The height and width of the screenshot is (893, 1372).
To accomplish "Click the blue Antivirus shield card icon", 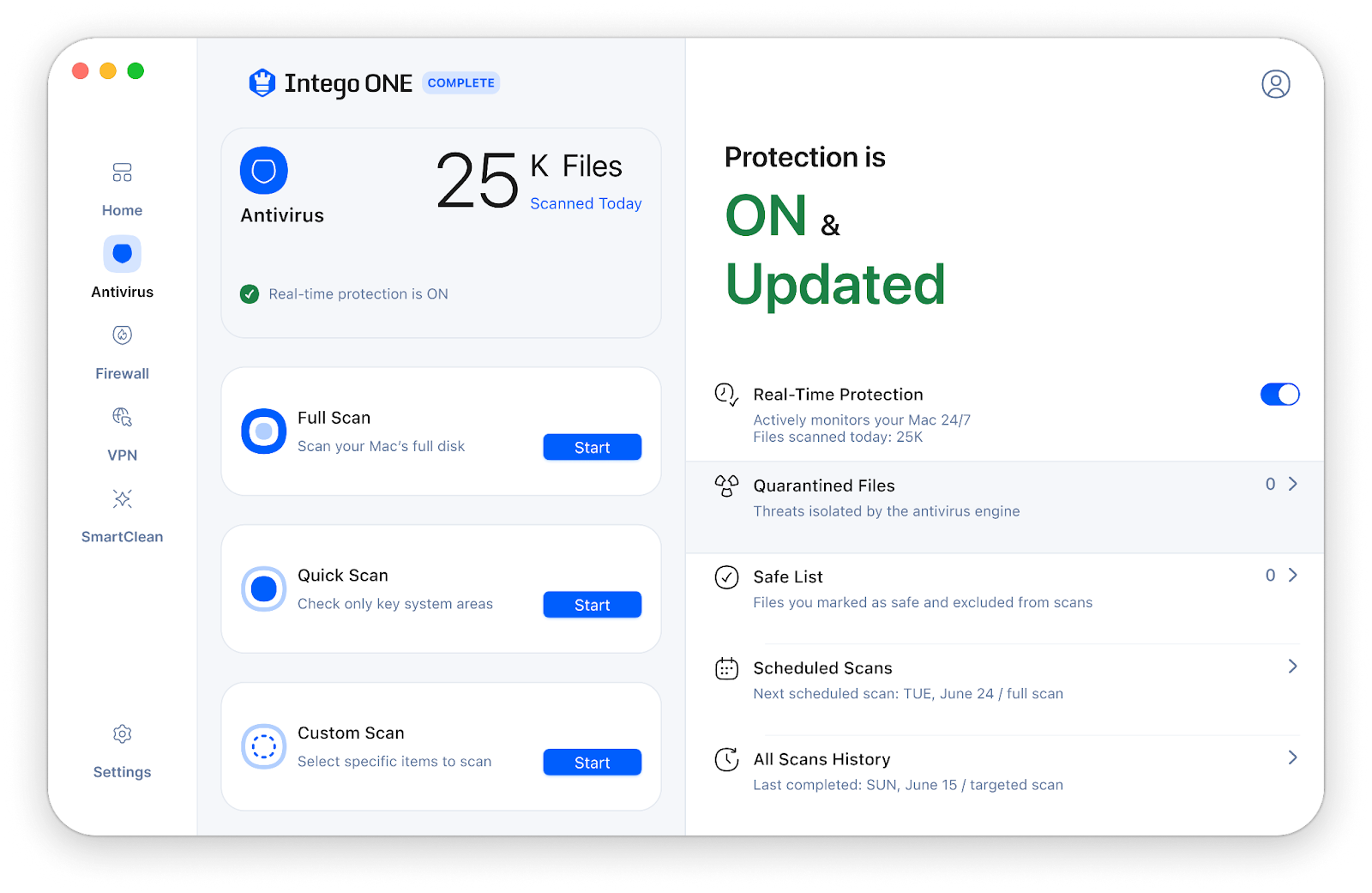I will point(264,171).
